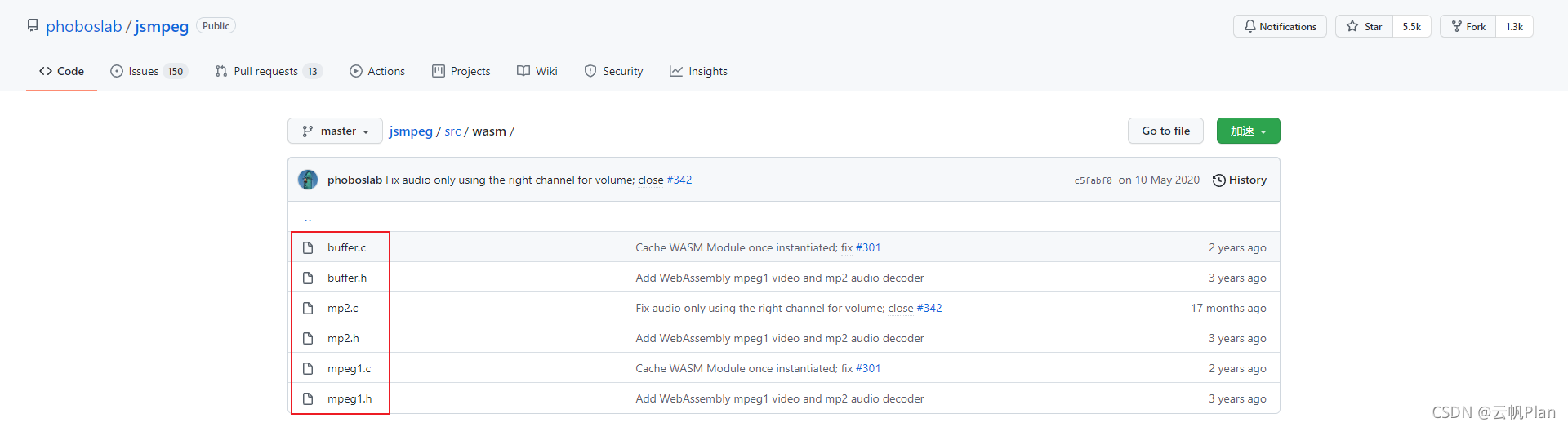Click '17 months ago' timestamp for mp2.c
1568x427 pixels.
[x=1228, y=308]
